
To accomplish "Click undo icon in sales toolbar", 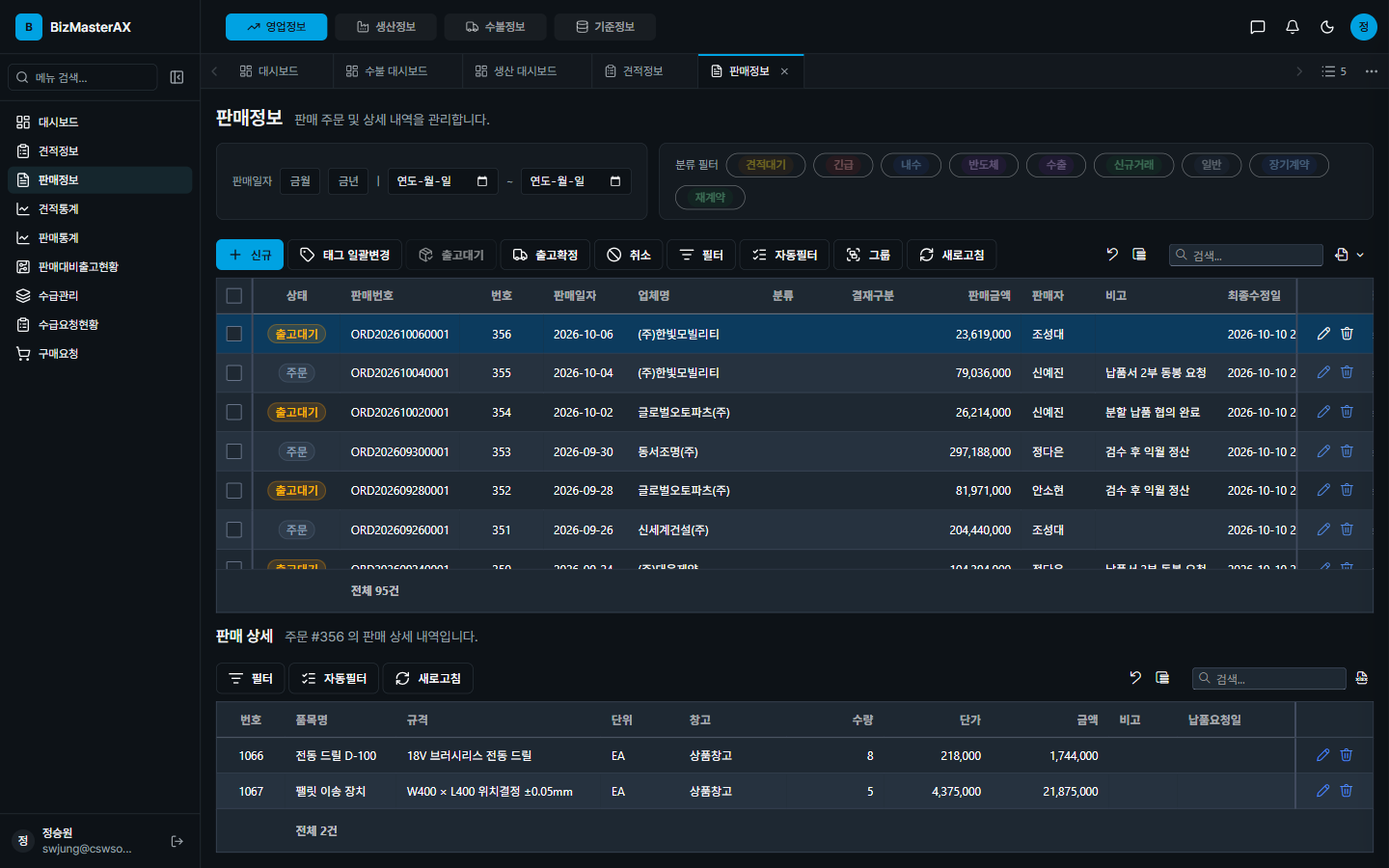I will coord(1112,255).
